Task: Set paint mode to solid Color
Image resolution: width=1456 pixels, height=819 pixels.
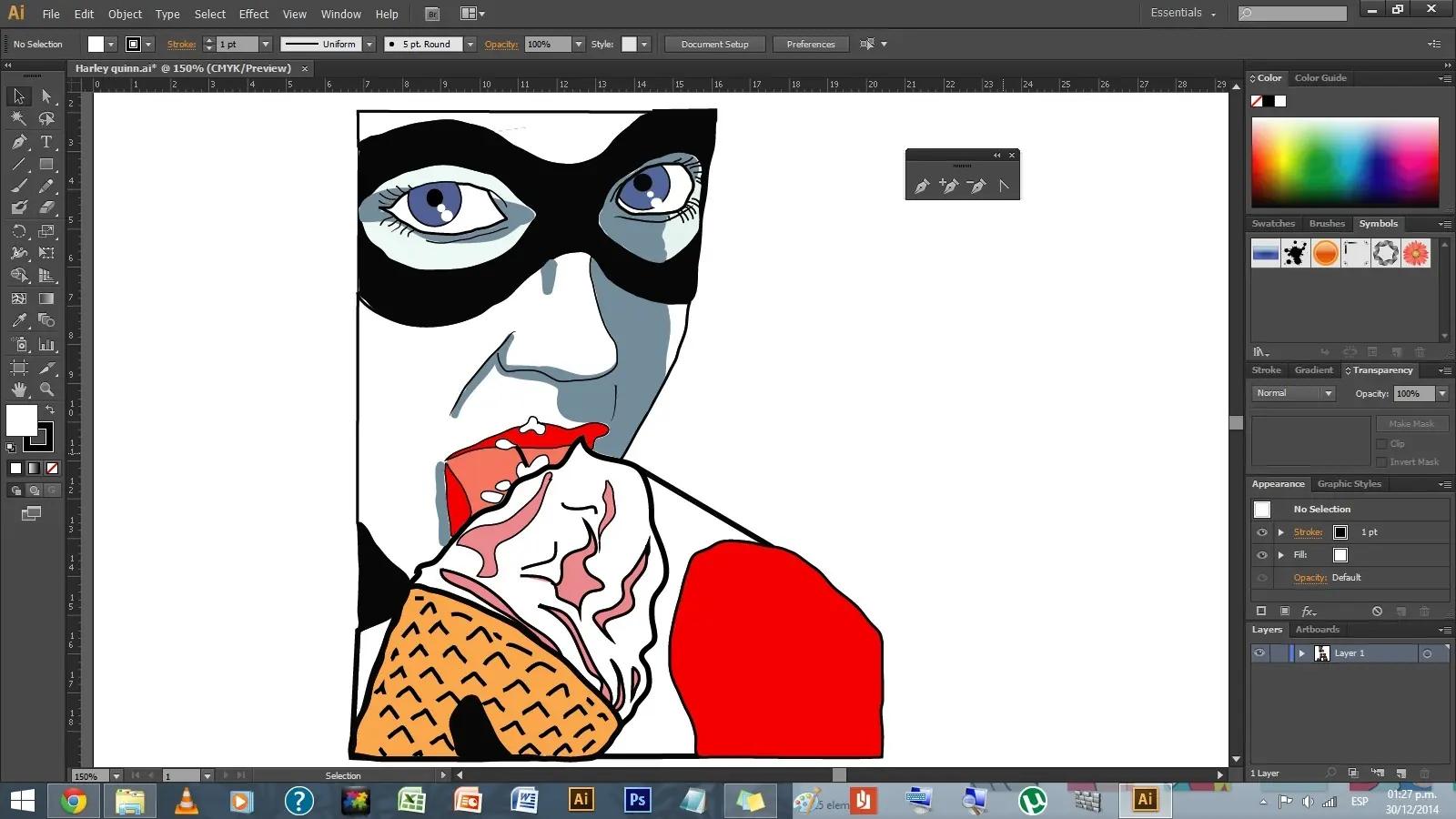Action: click(x=15, y=469)
